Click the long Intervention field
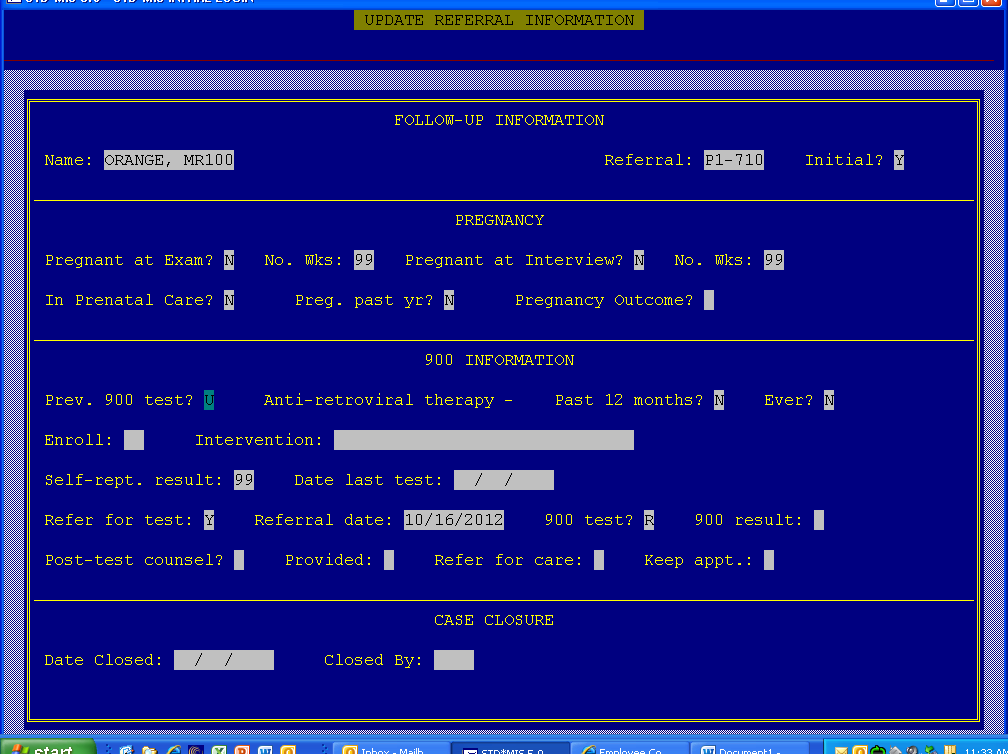The height and width of the screenshot is (754, 1008). click(x=483, y=440)
